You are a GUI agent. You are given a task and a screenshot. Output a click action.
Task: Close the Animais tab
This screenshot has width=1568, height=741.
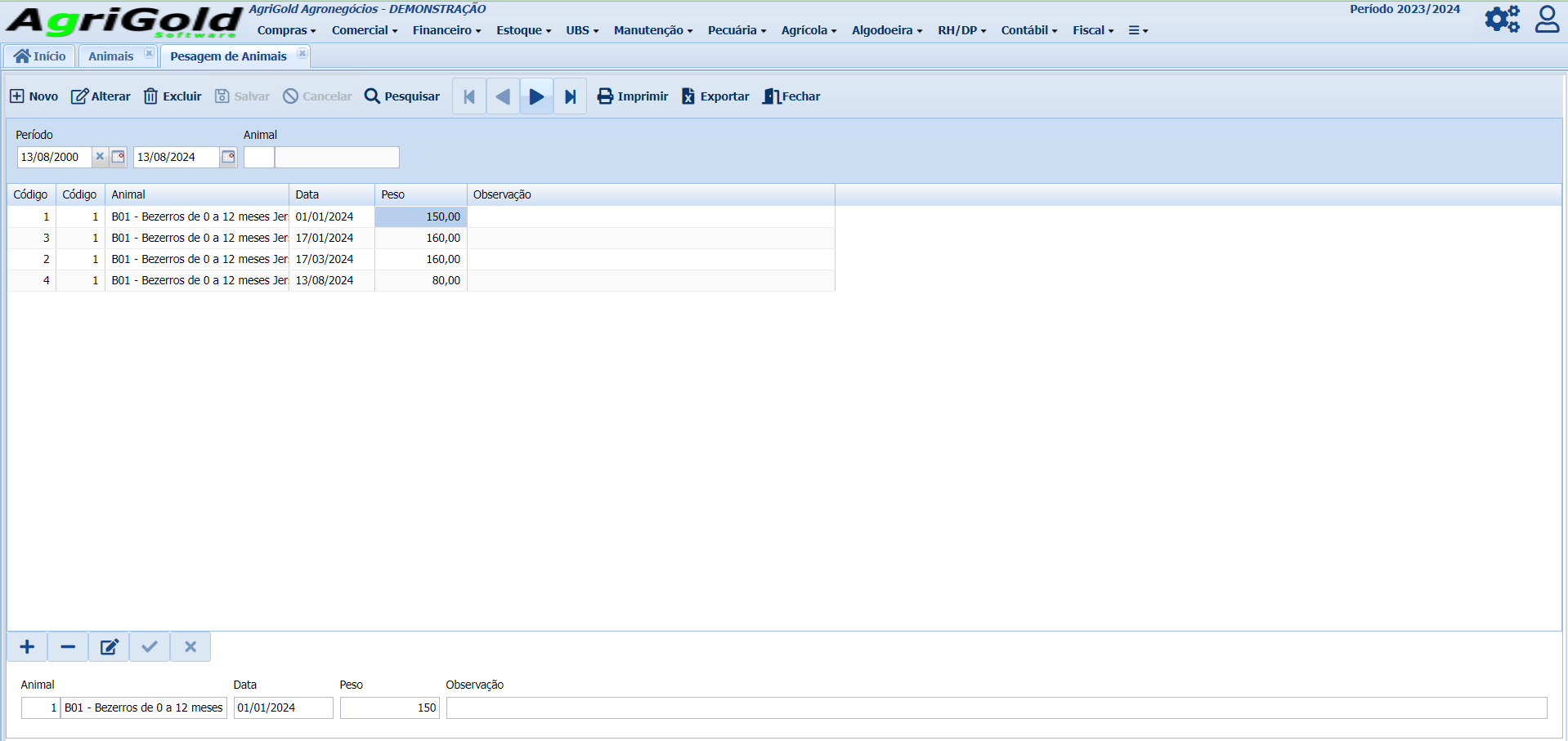149,54
